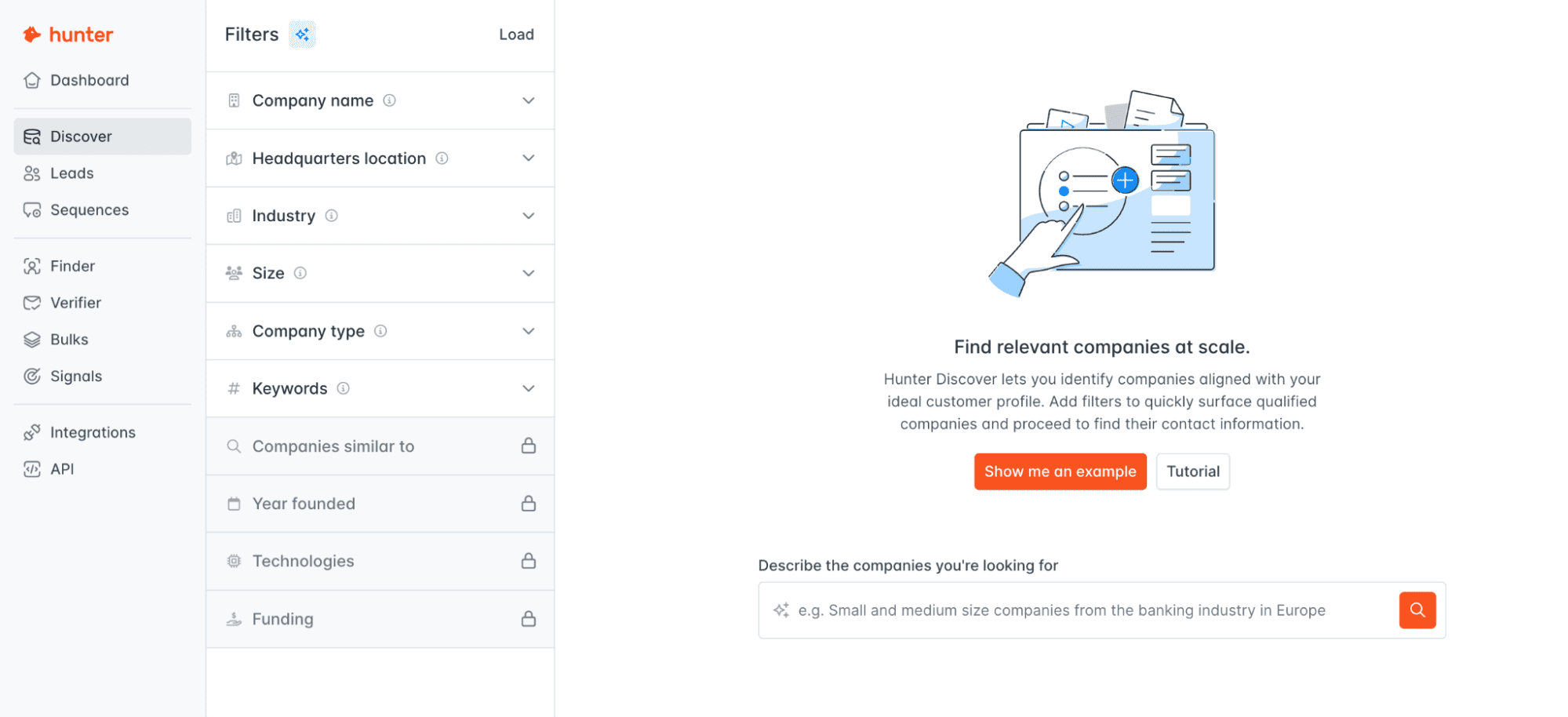The image size is (1568, 717).
Task: Click the lock icon on Technologies filter
Action: (x=529, y=561)
